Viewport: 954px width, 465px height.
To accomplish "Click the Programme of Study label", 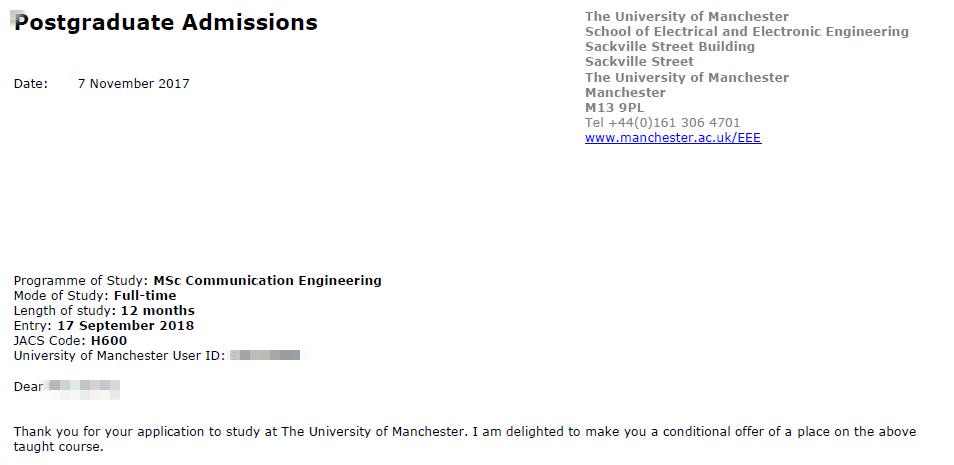I will (80, 281).
